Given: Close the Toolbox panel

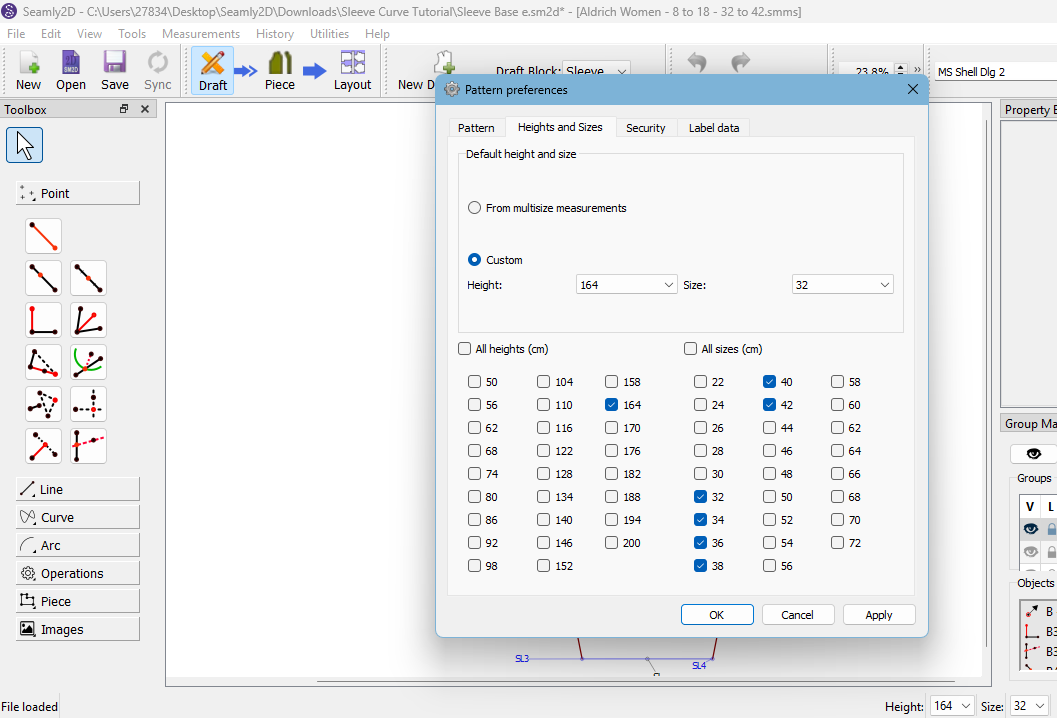Looking at the screenshot, I should tap(145, 109).
